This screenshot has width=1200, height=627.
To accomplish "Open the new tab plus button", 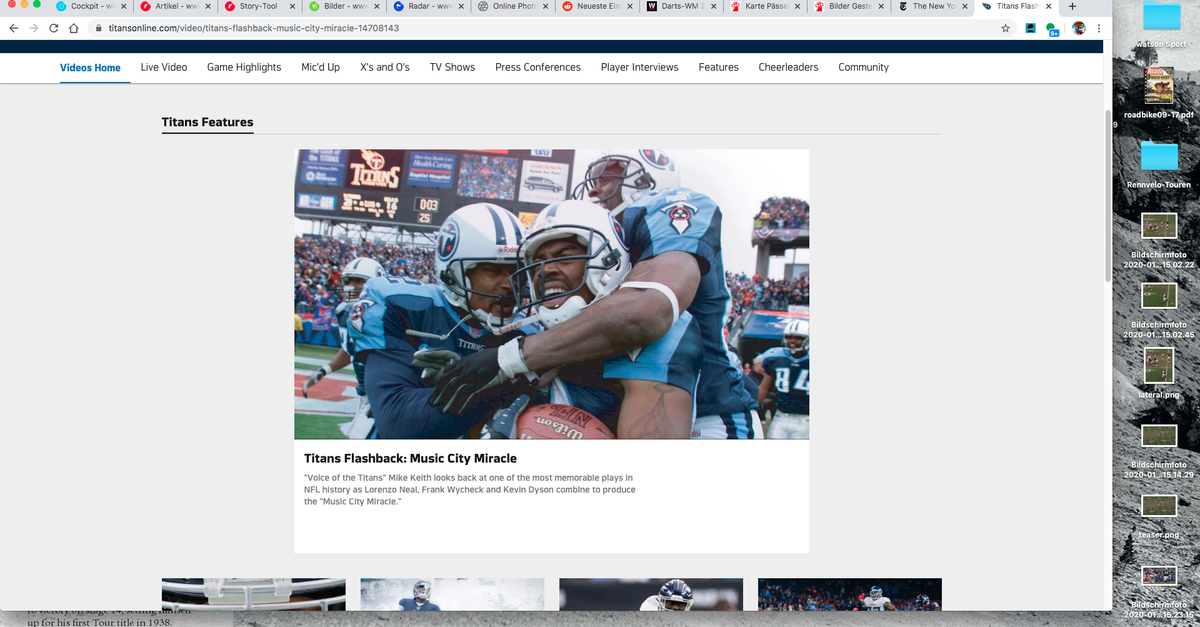I will tap(1072, 6).
